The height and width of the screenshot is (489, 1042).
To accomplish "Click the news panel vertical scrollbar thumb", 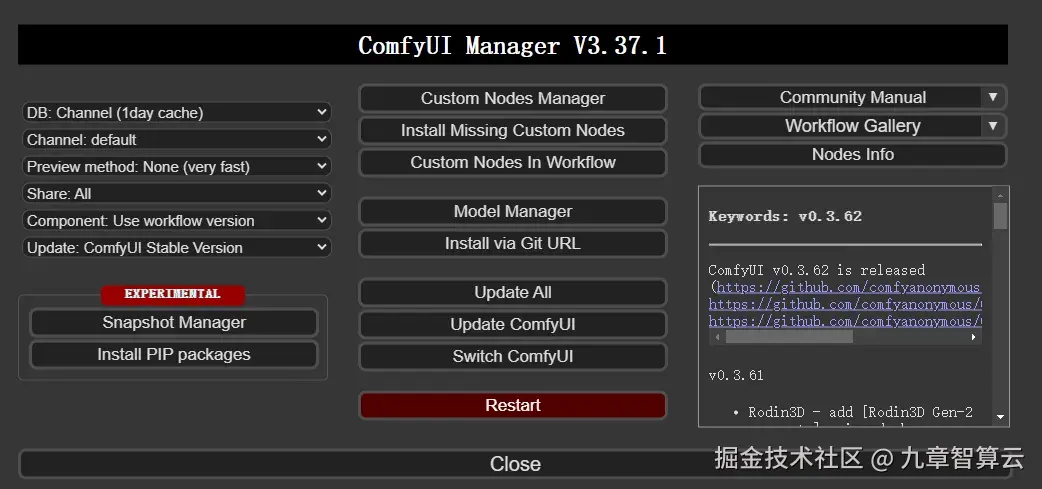I will 1000,216.
